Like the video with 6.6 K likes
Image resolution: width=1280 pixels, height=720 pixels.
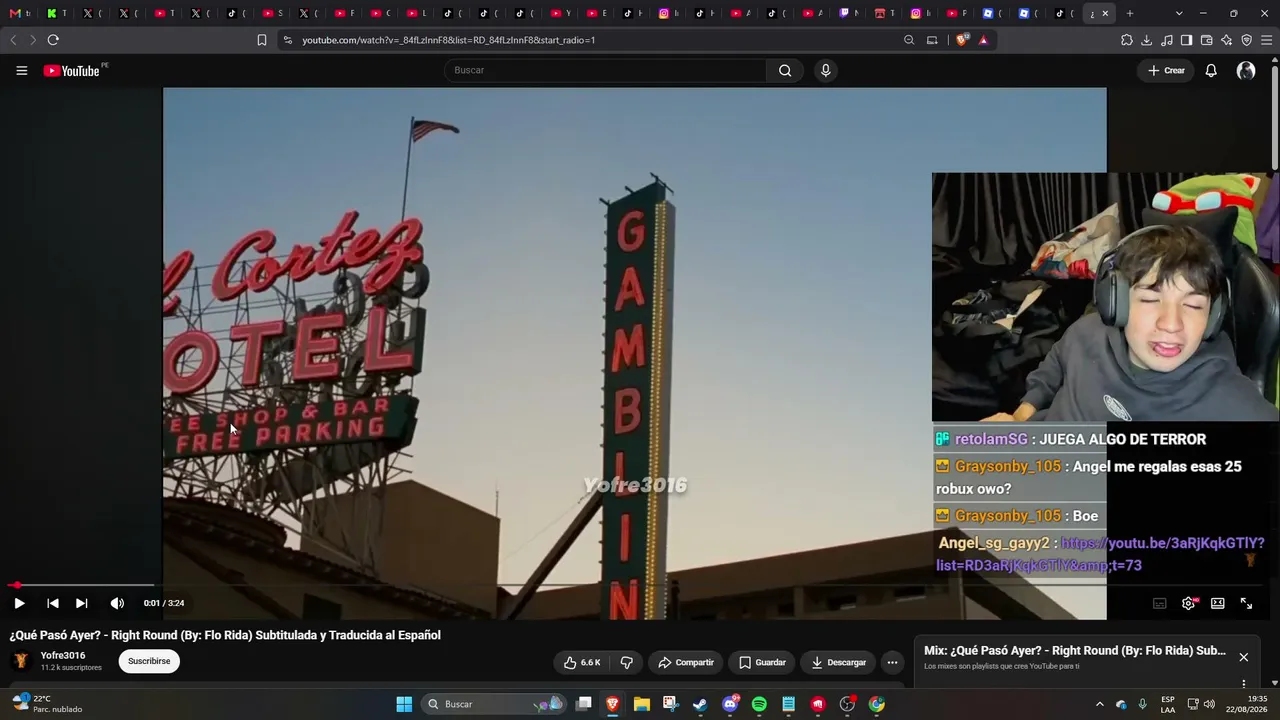click(x=582, y=662)
